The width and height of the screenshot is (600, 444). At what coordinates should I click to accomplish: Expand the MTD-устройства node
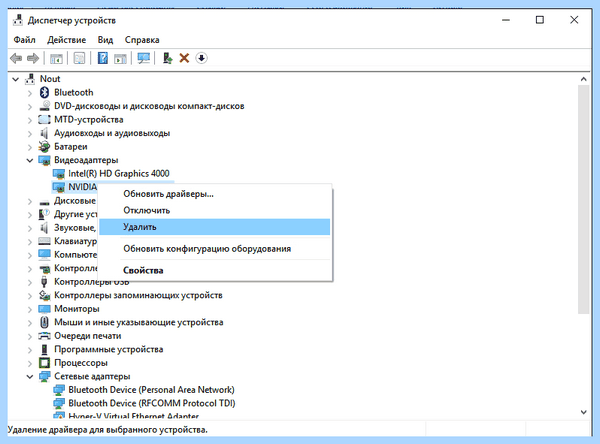30,120
